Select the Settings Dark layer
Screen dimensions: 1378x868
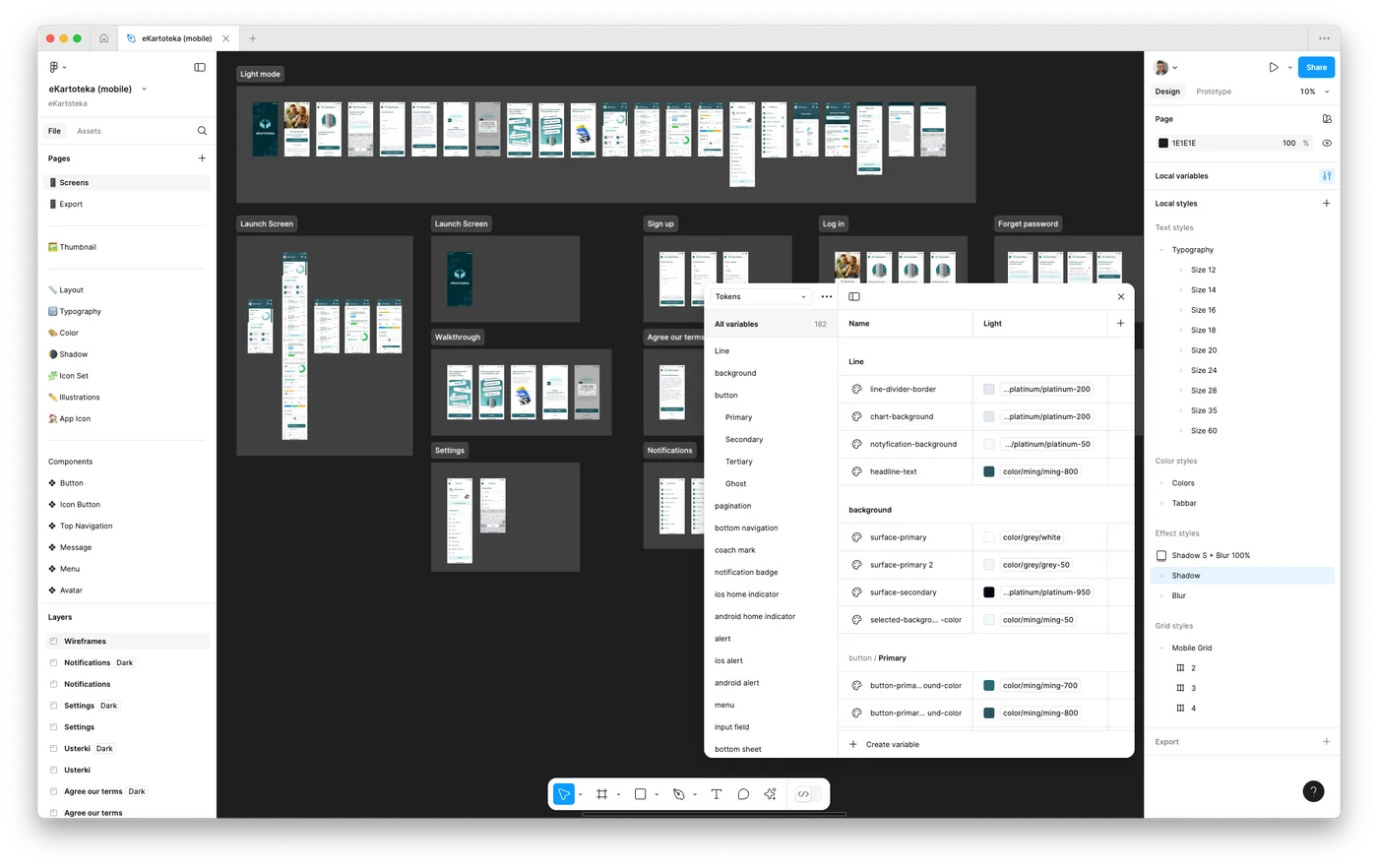coord(91,706)
